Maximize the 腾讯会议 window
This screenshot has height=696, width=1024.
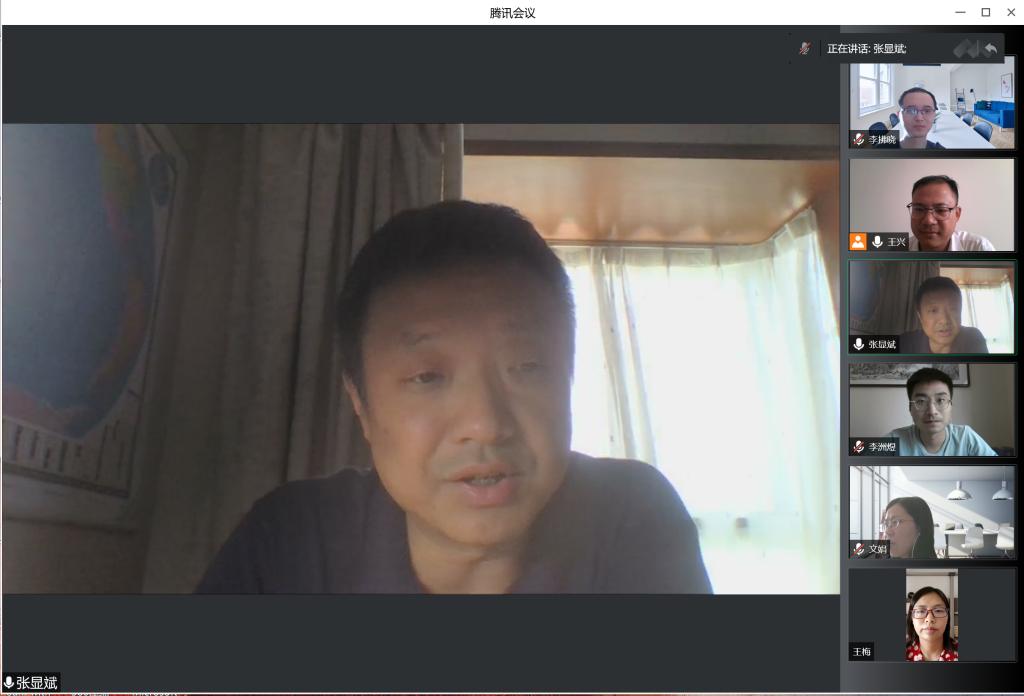985,12
